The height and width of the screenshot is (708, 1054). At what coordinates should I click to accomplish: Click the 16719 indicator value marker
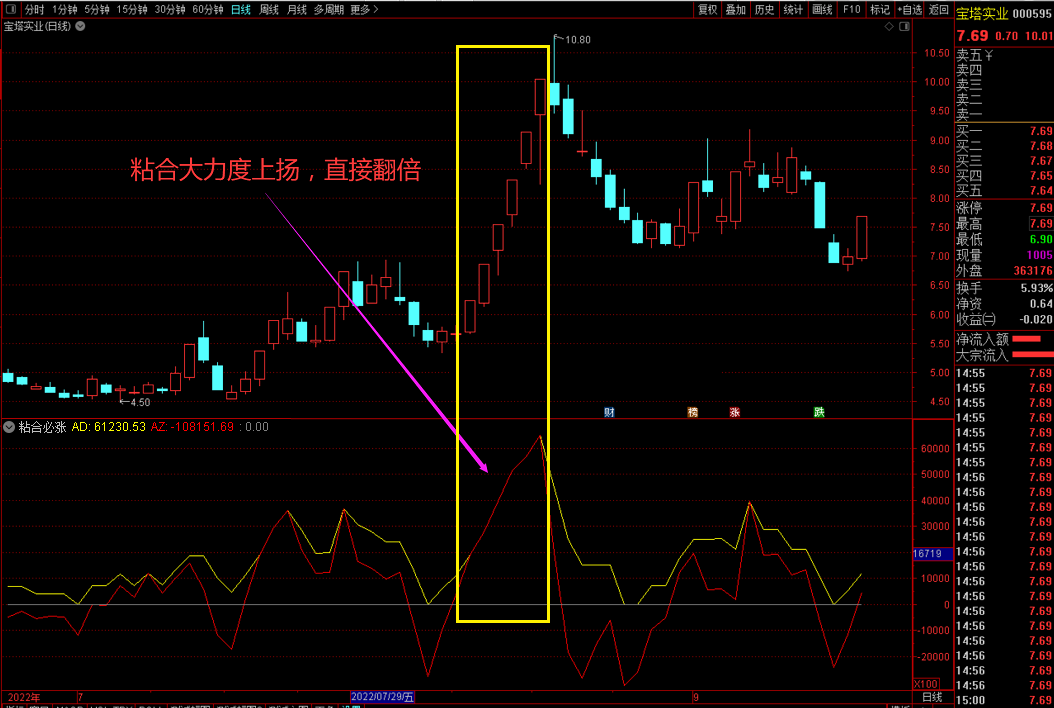927,553
